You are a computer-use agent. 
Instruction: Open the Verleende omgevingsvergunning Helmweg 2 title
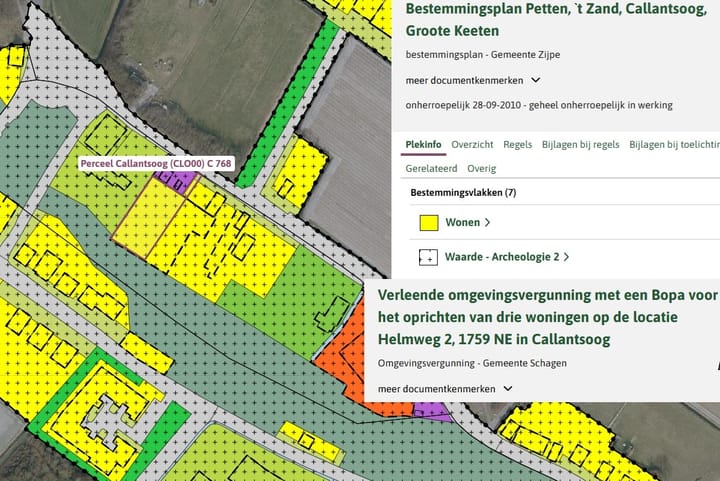(x=548, y=317)
